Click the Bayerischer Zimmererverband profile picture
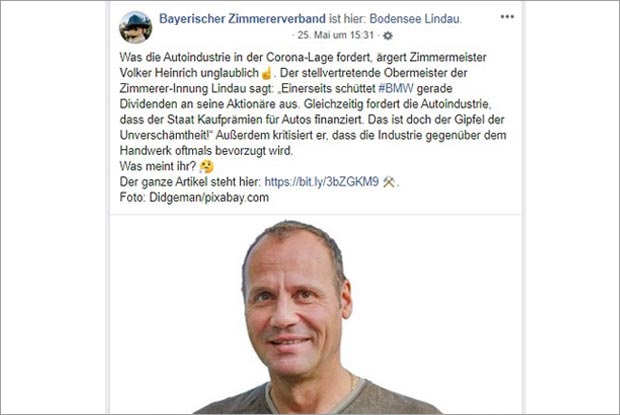Image resolution: width=620 pixels, height=415 pixels. [136, 27]
